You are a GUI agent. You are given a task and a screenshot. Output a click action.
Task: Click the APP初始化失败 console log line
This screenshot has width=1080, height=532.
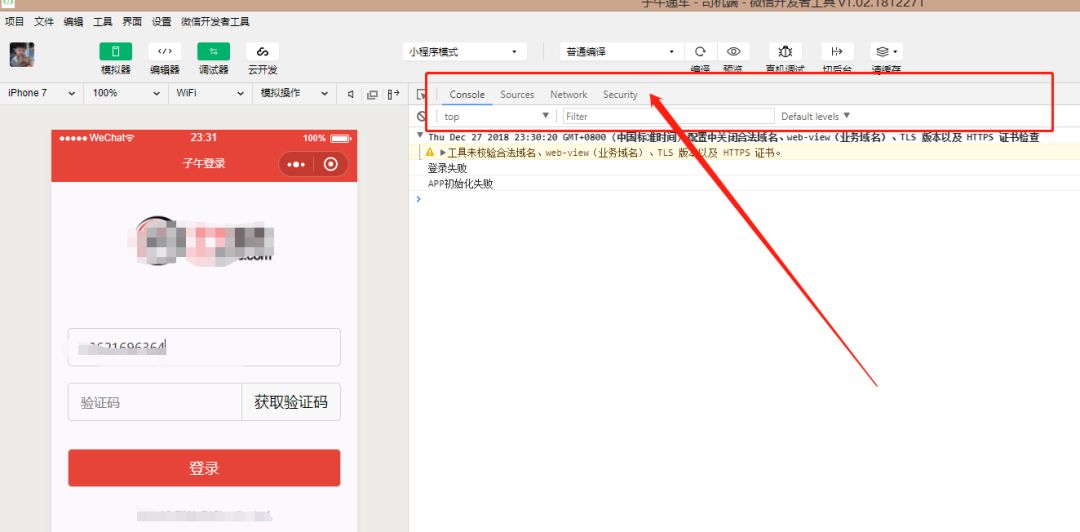(460, 184)
